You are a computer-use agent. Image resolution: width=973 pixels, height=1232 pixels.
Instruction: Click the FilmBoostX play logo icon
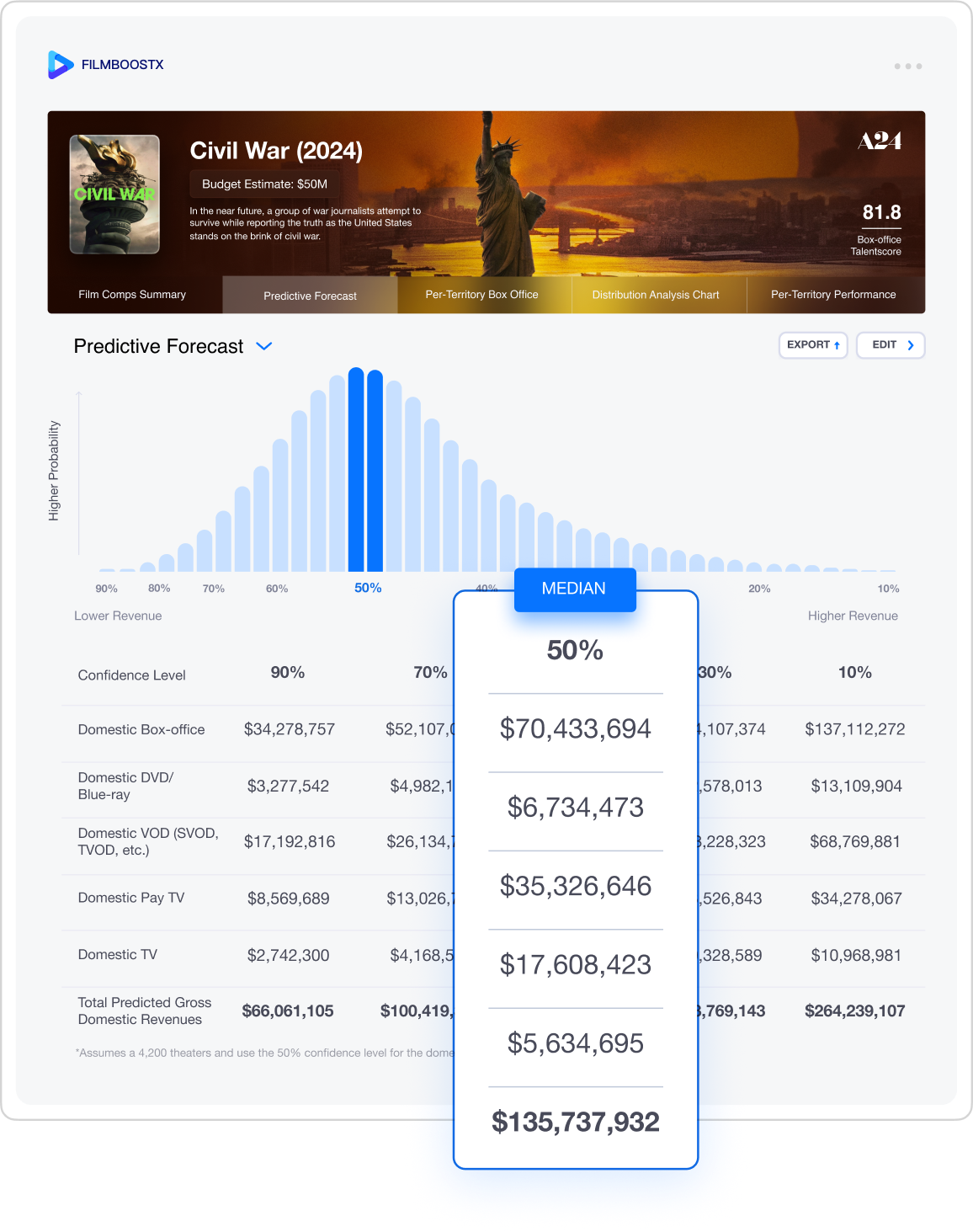[61, 65]
